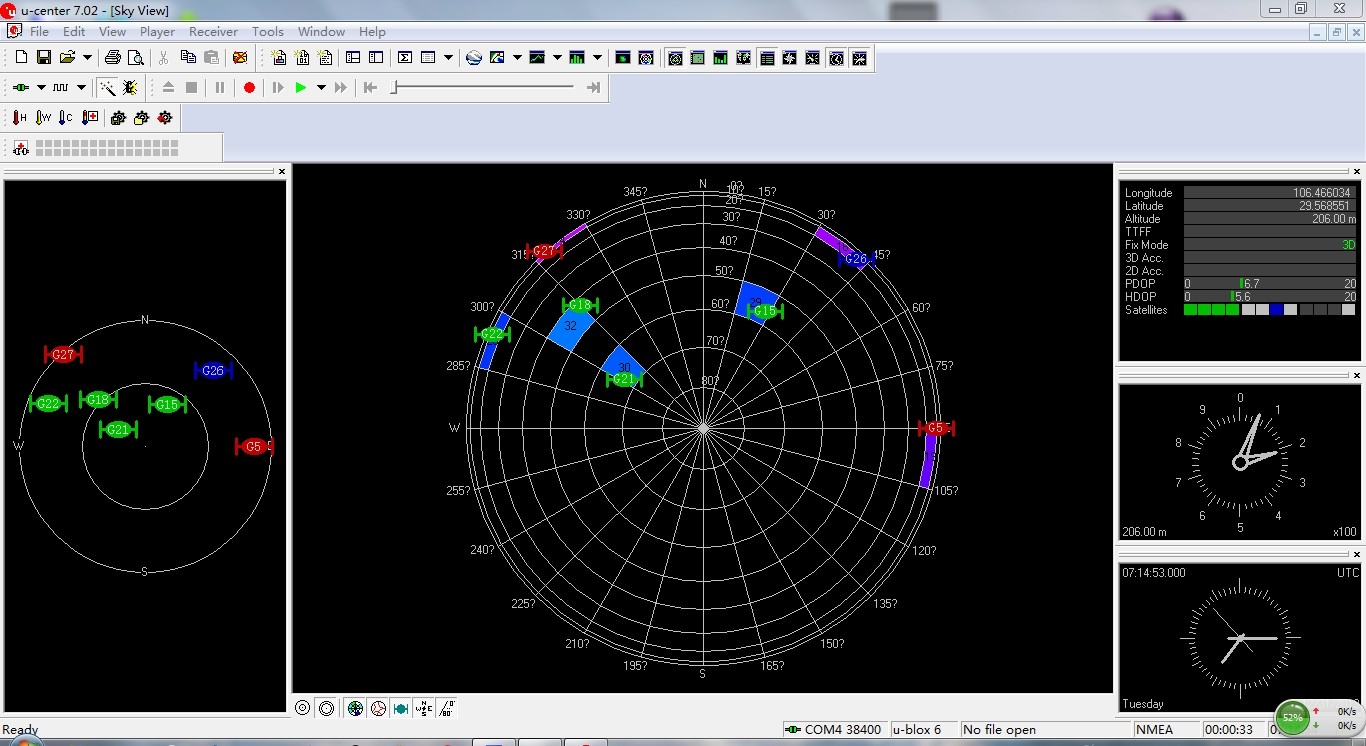
Task: Click the Coldstart thermometer icon
Action: 65,118
